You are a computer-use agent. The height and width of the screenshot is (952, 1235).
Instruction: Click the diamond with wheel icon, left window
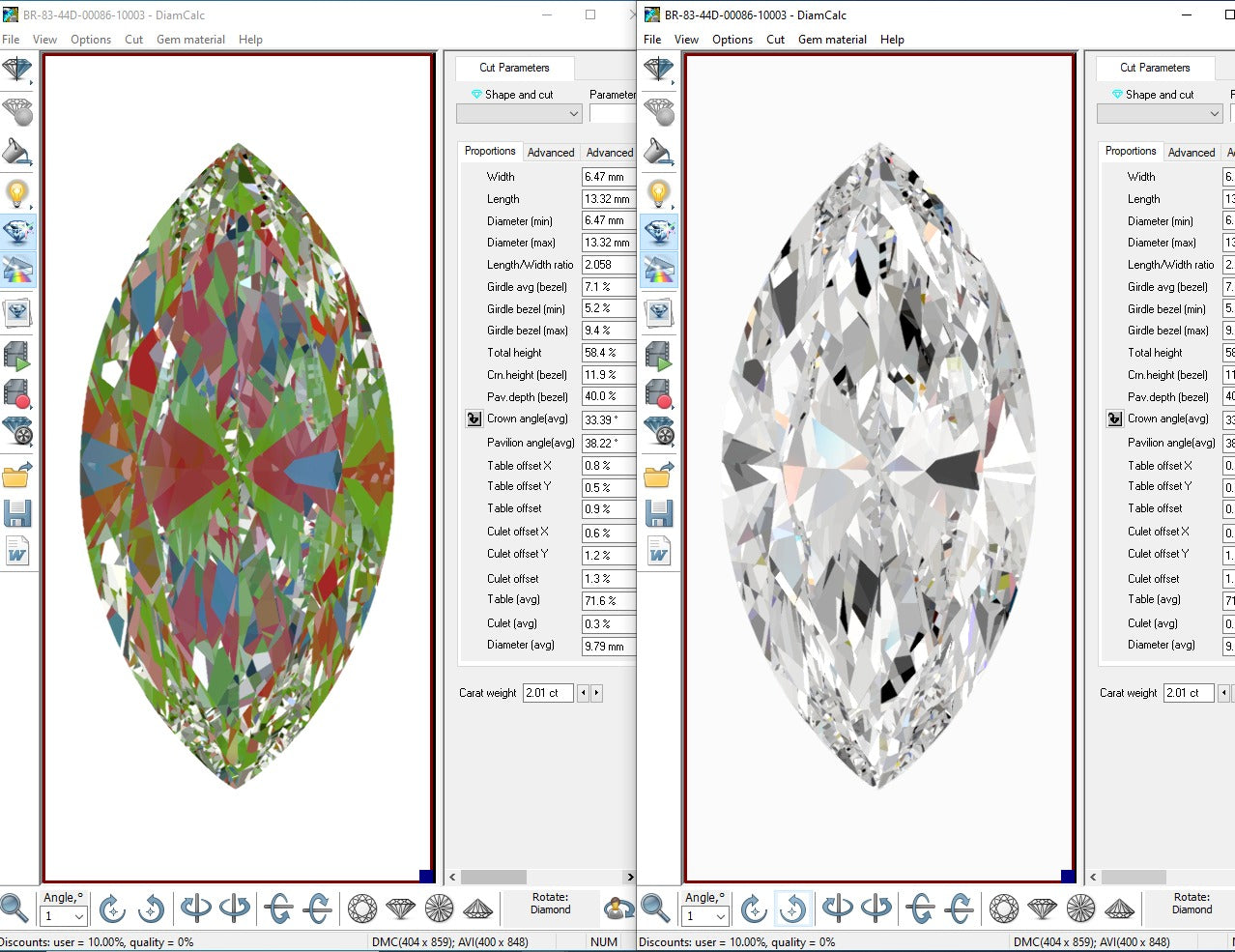(17, 431)
